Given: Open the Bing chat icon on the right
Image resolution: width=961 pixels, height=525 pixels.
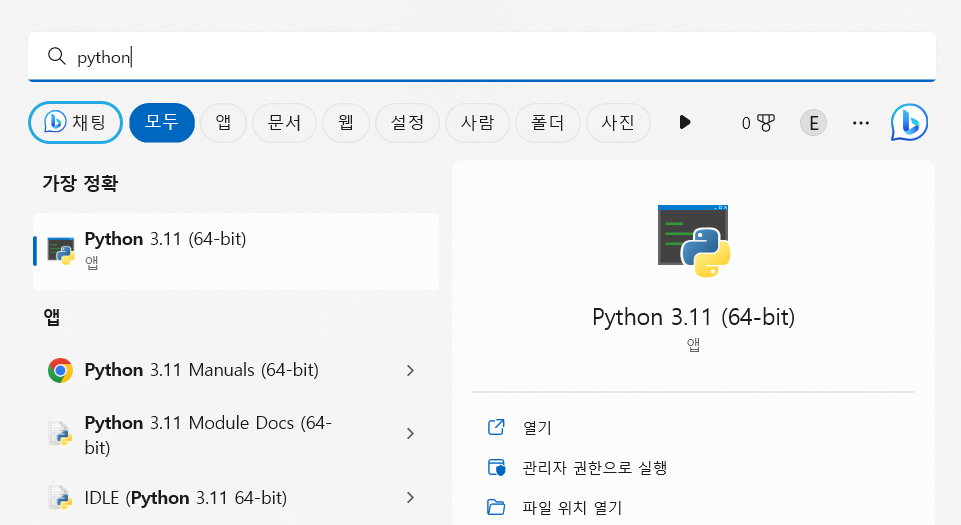Looking at the screenshot, I should tap(910, 123).
